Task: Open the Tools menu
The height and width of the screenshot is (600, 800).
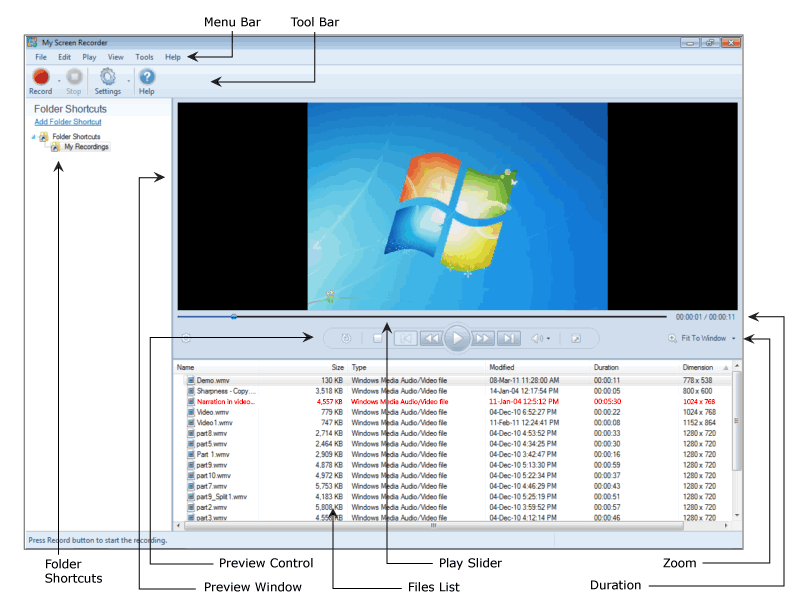Action: point(144,57)
